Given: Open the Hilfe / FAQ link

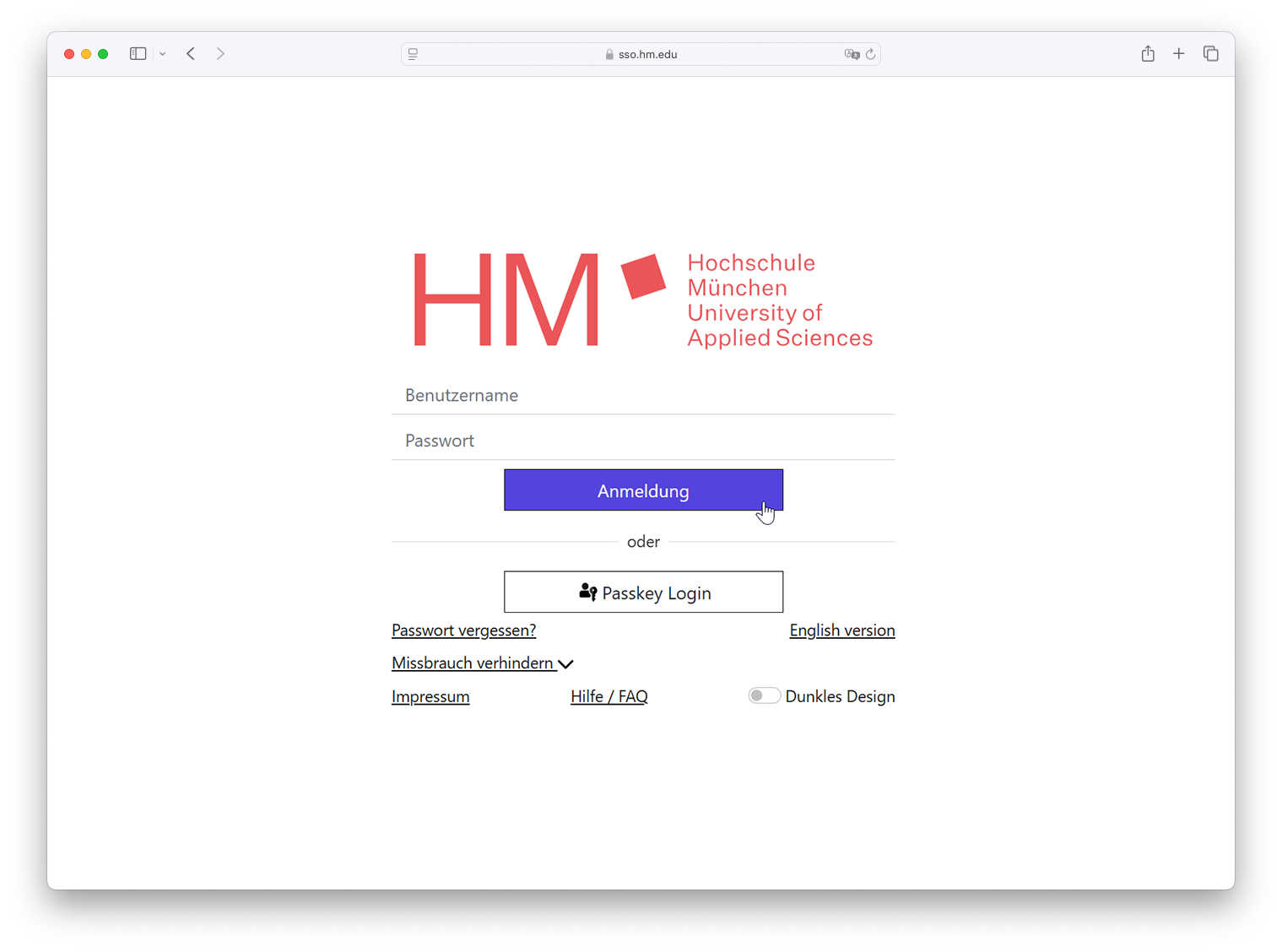Looking at the screenshot, I should coord(609,697).
